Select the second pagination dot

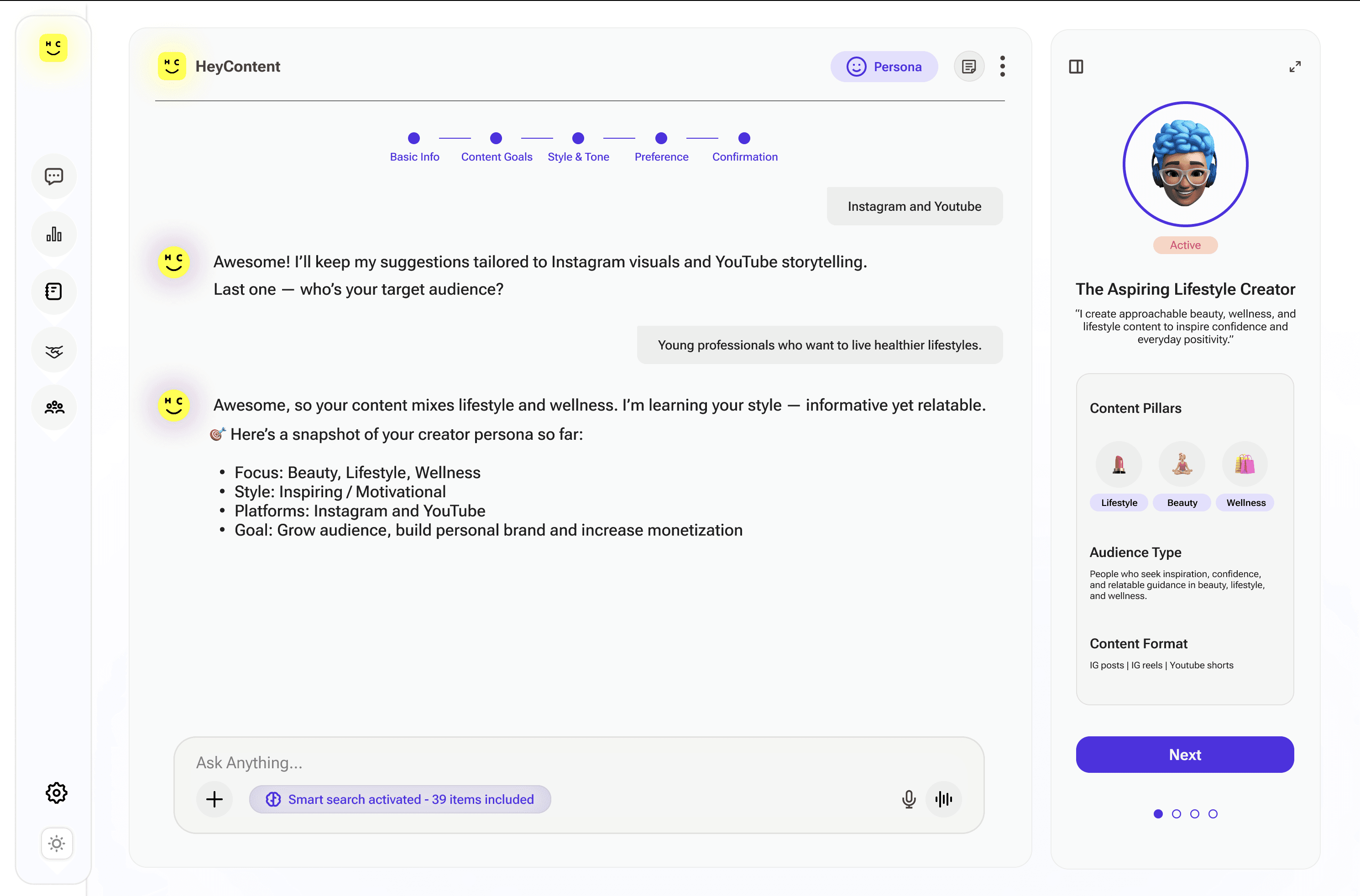coord(1176,814)
